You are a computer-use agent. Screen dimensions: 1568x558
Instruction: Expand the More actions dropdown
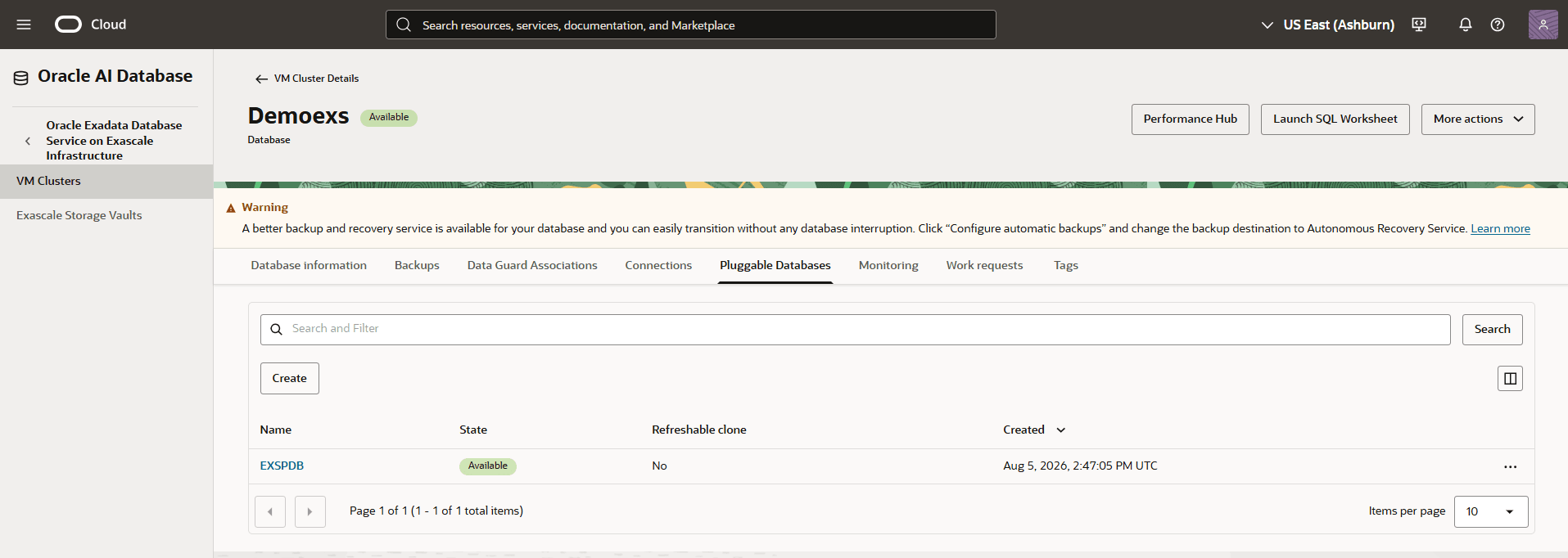[x=1478, y=119]
